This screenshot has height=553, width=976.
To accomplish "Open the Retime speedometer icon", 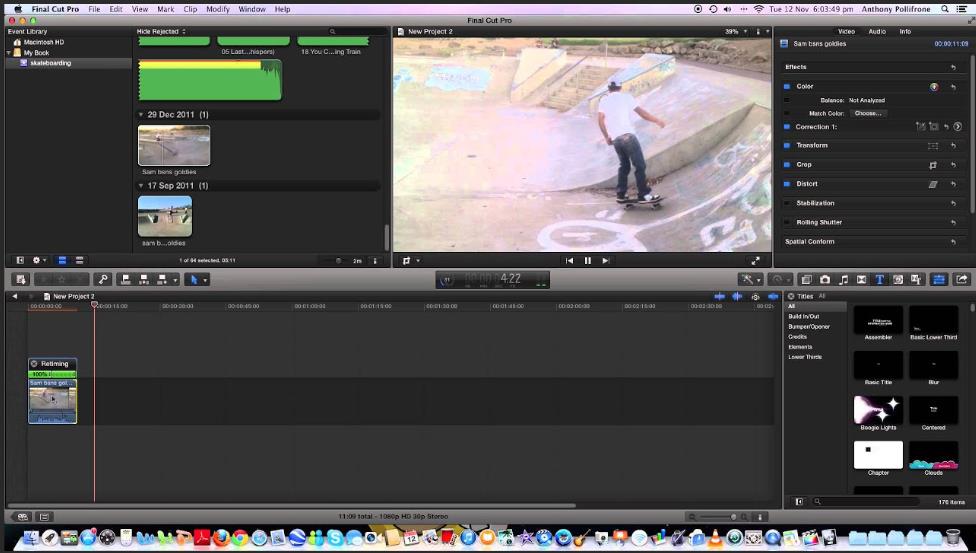I will pyautogui.click(x=777, y=280).
